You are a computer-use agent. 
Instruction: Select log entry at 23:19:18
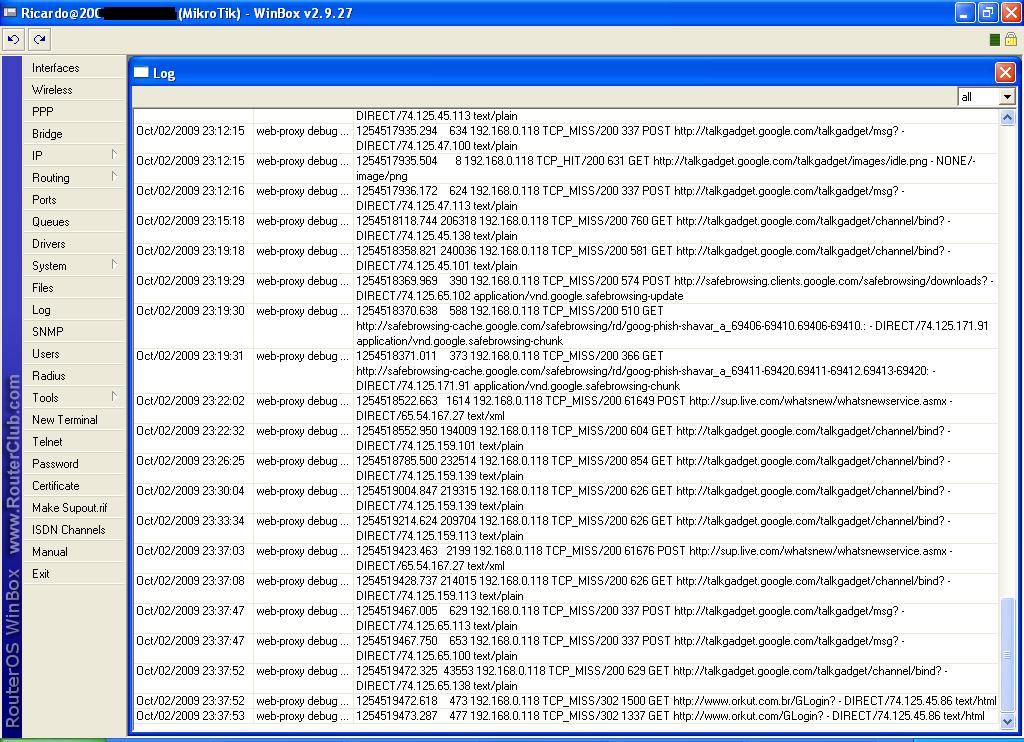coord(566,259)
